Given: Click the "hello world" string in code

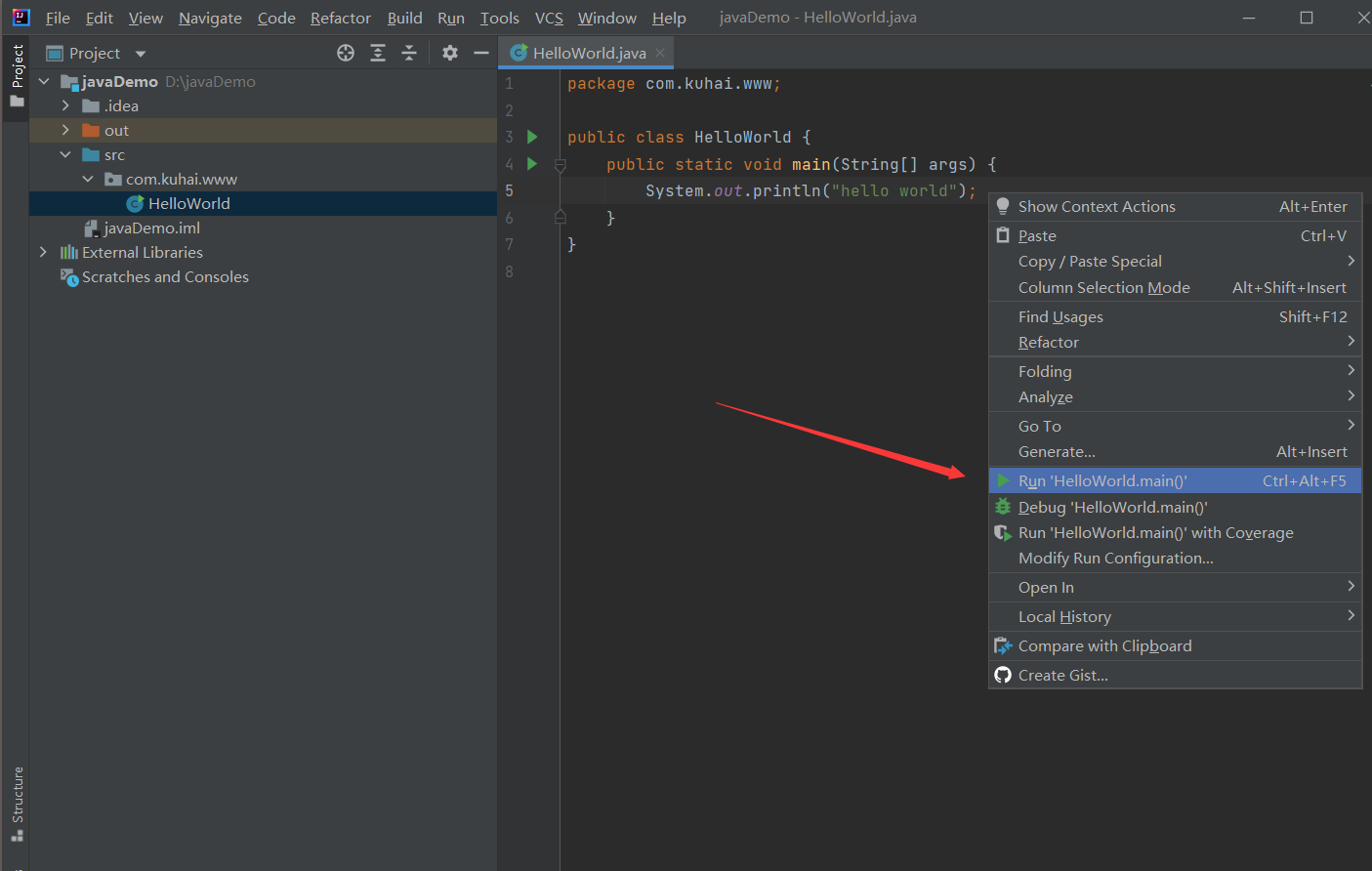Looking at the screenshot, I should tap(894, 190).
